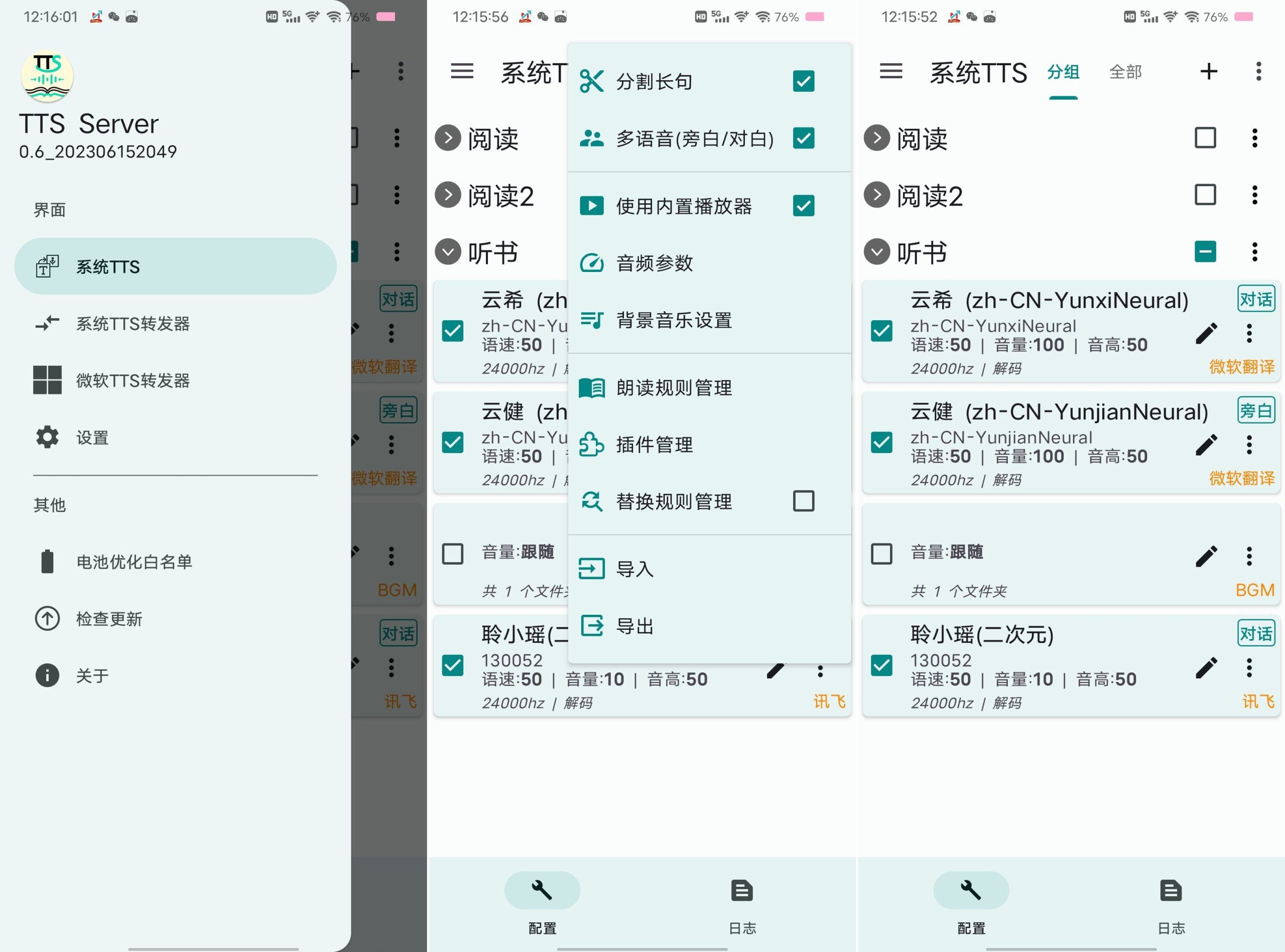
Task: Expand the 阅读2 group chevron in right screen
Action: pos(877,195)
